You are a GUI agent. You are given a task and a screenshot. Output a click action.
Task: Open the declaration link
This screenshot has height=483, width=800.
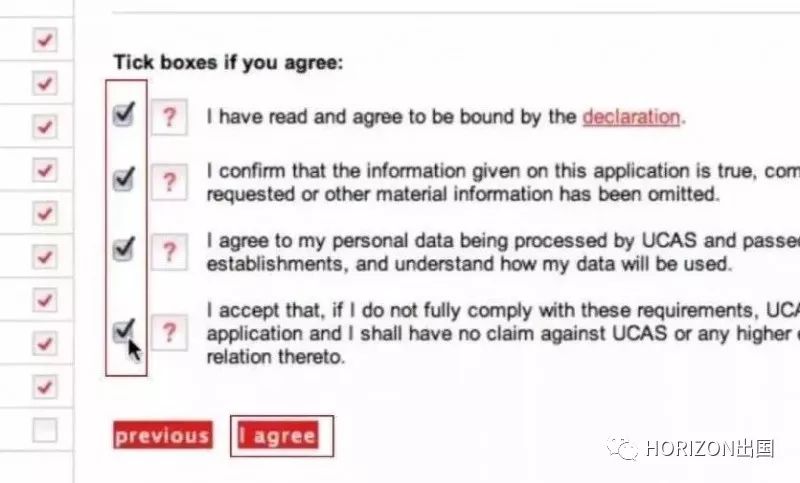click(631, 117)
